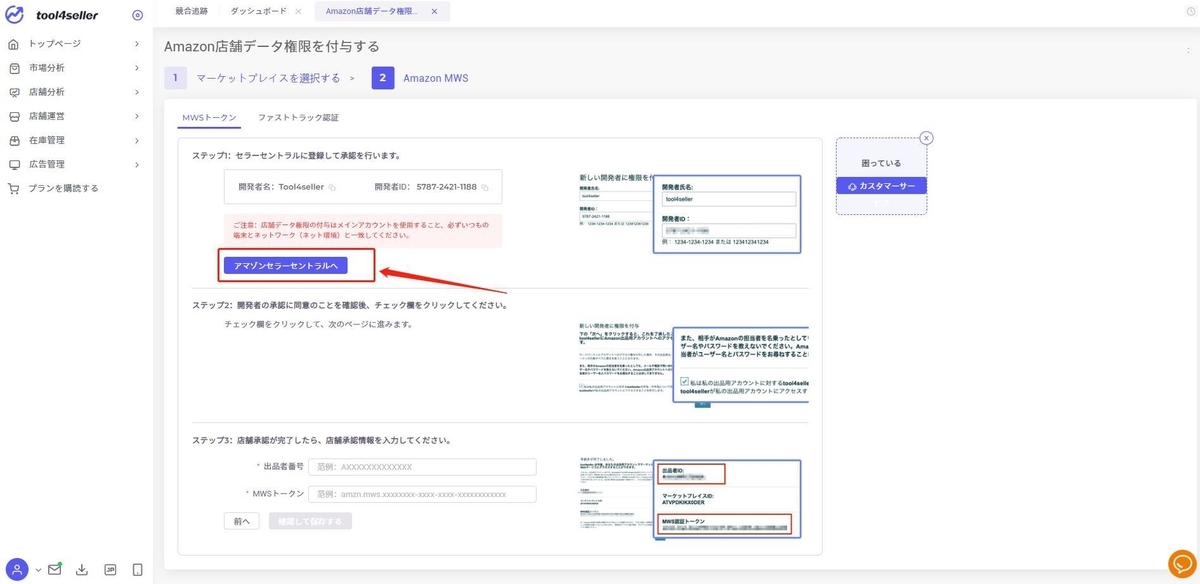Click the red ご注意 warning message
This screenshot has height=584, width=1200.
coord(363,231)
